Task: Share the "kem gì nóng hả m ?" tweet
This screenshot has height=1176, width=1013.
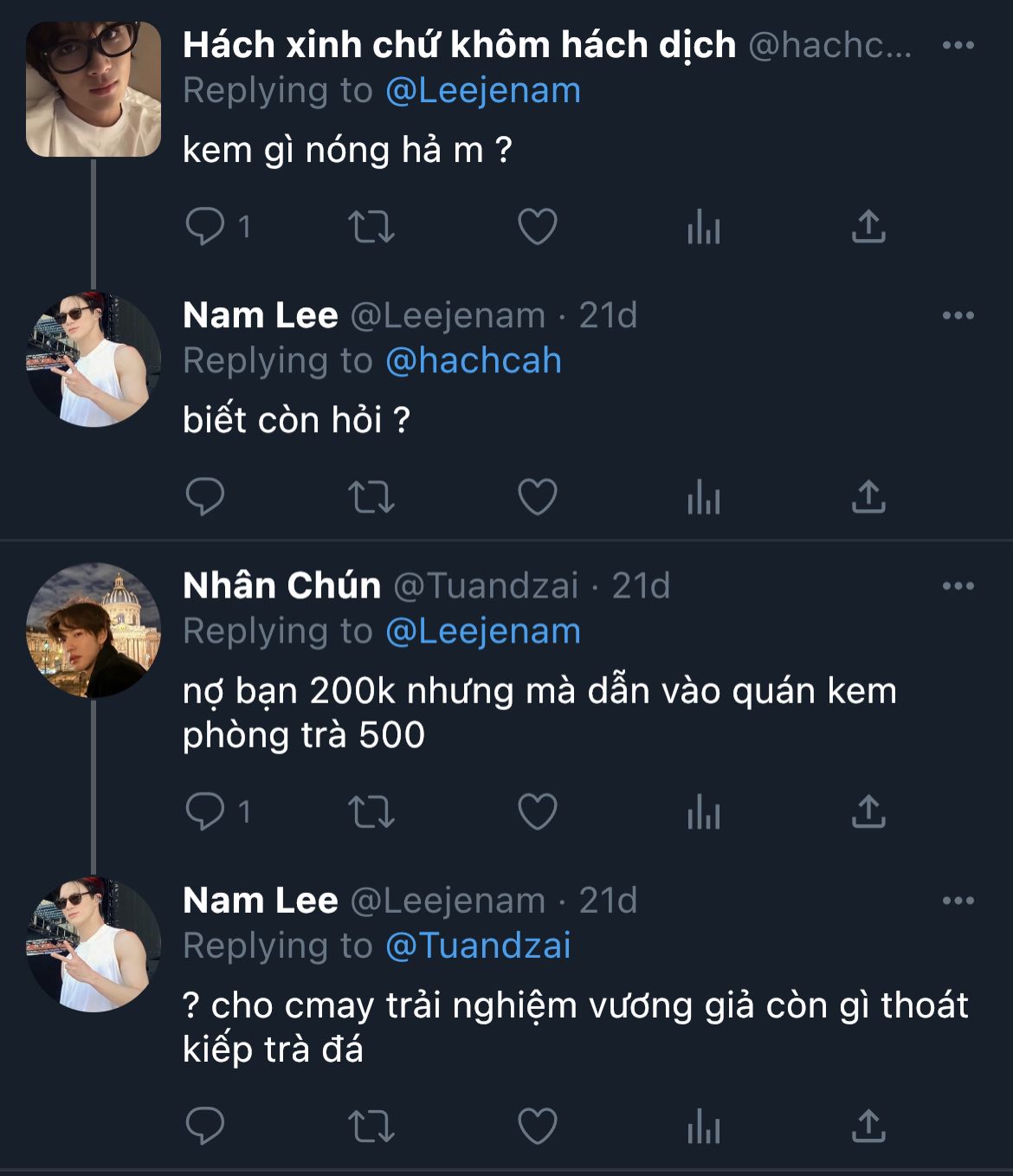Action: tap(868, 227)
